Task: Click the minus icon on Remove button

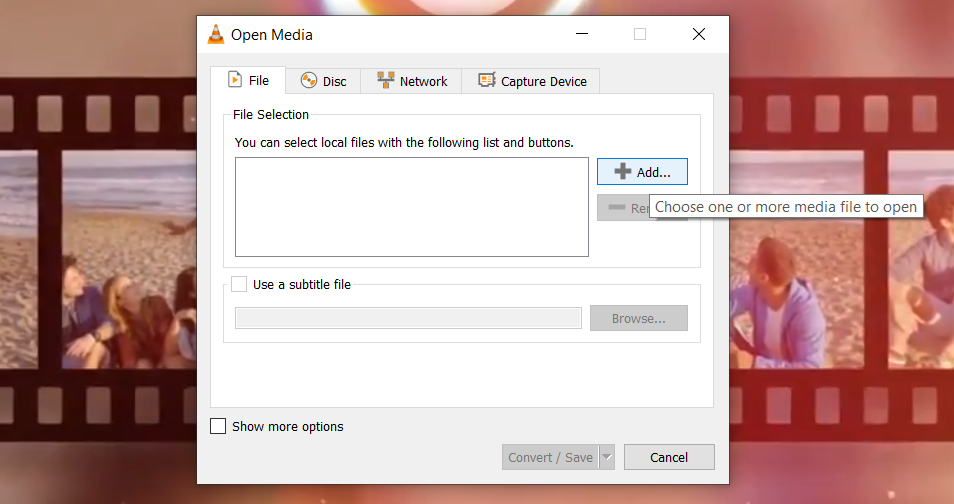Action: pyautogui.click(x=617, y=208)
